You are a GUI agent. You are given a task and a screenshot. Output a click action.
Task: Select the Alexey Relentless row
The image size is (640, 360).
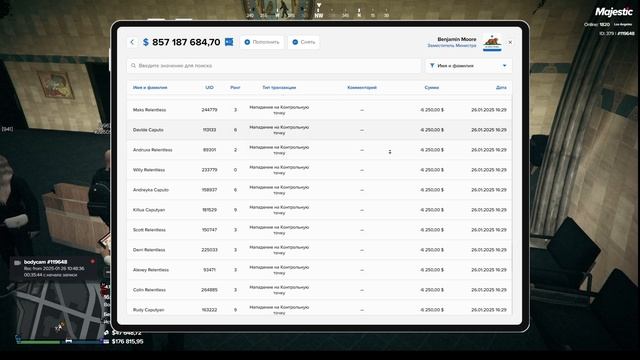319,270
